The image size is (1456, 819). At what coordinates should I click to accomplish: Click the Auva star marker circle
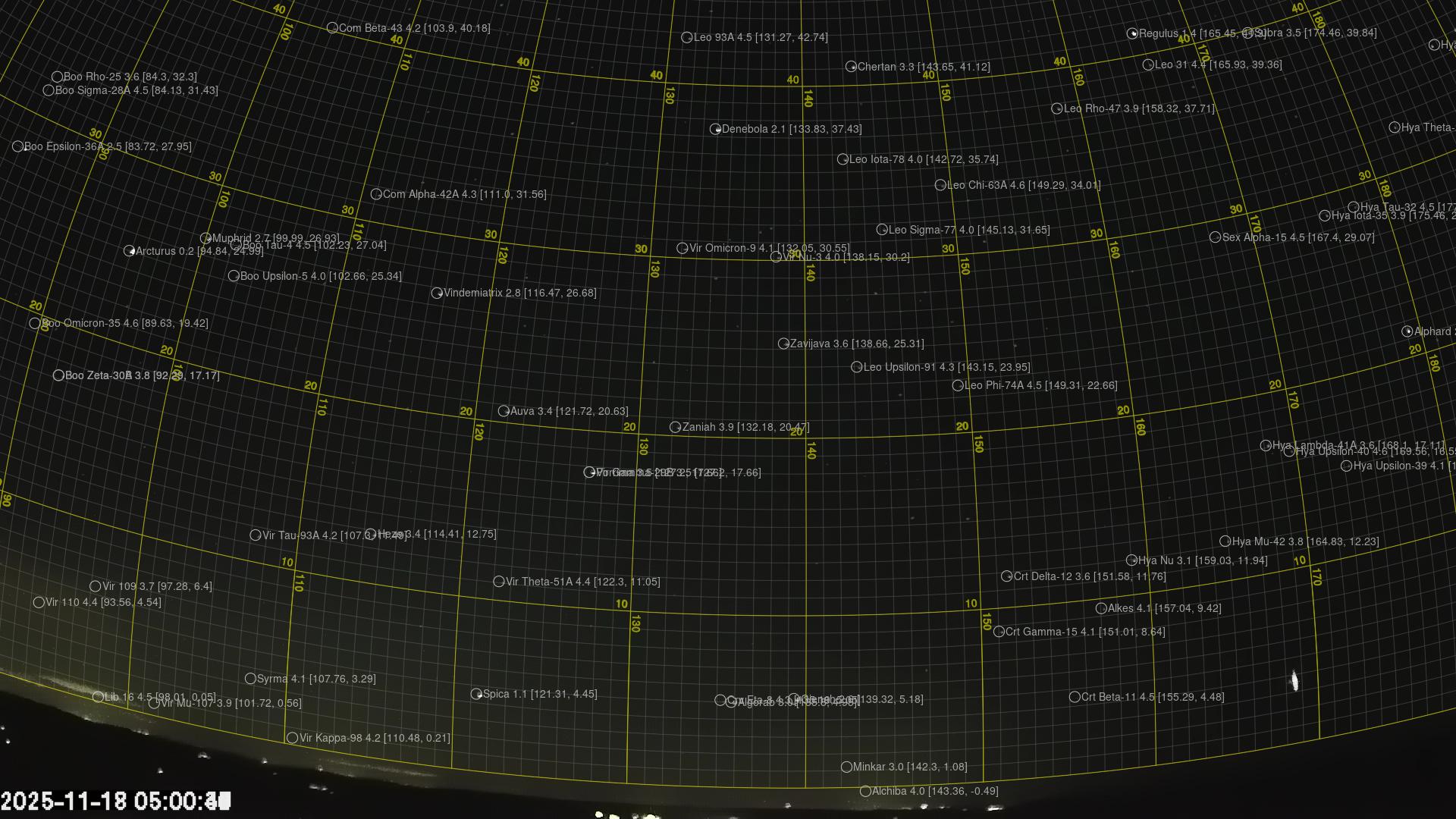click(504, 411)
